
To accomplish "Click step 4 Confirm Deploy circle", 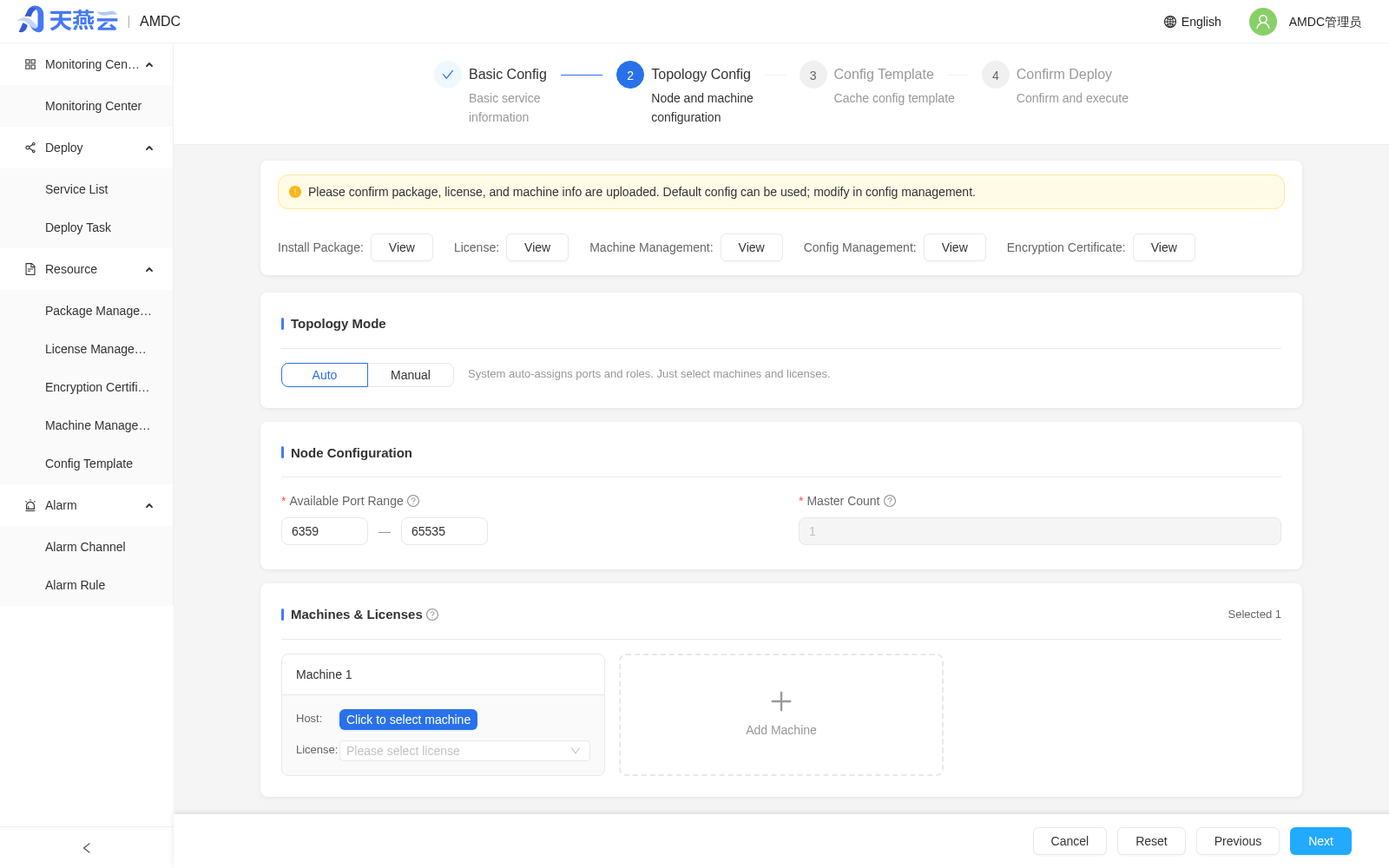I will tap(995, 75).
